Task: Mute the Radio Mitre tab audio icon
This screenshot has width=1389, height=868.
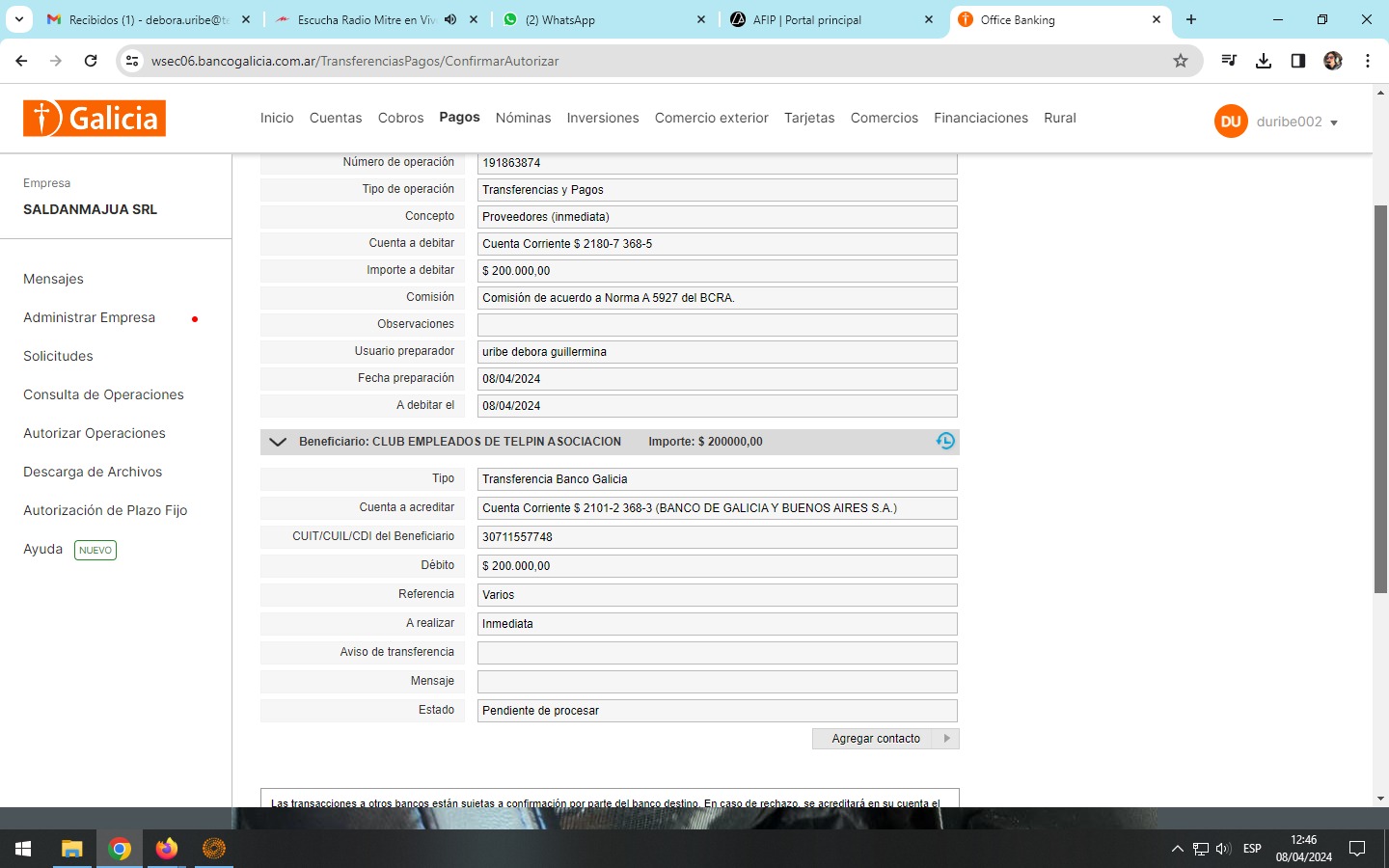Action: tap(450, 19)
